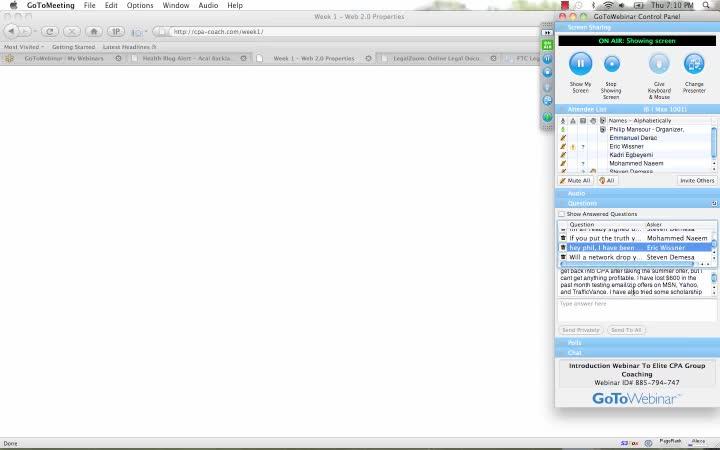Viewport: 720px width, 450px height.
Task: Click the unmute All button
Action: 607,180
